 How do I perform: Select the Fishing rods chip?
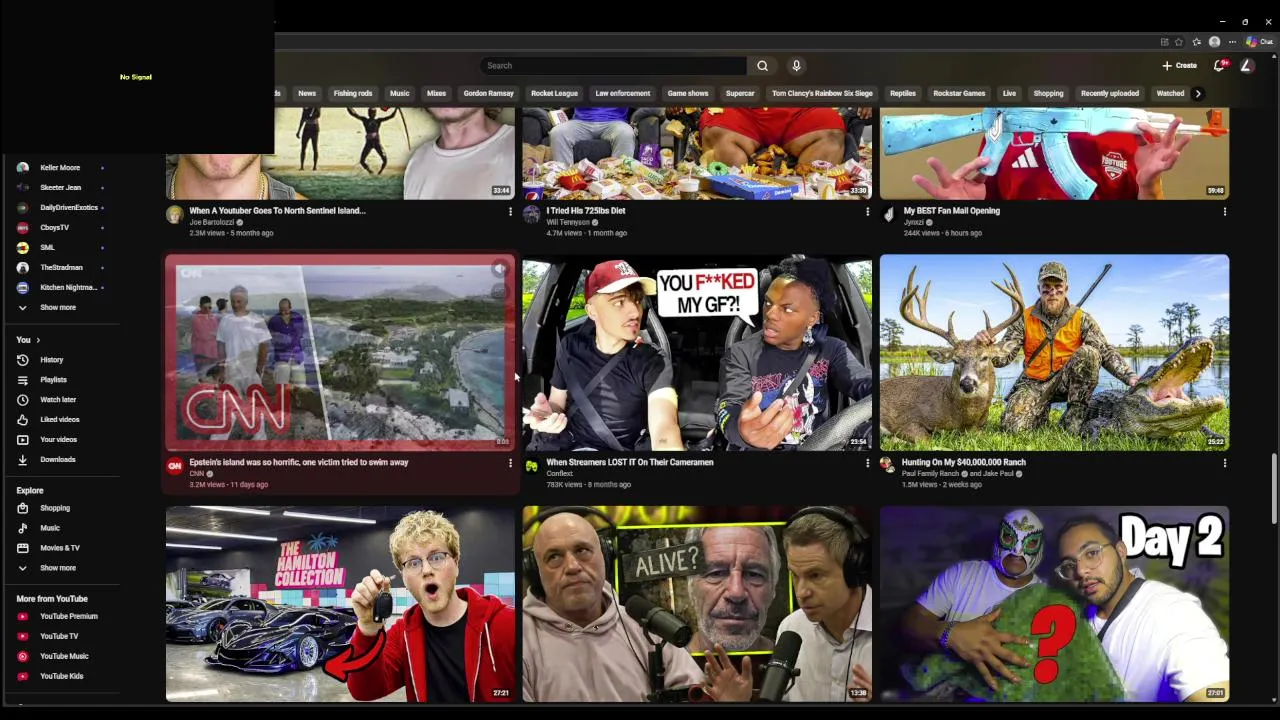[x=353, y=94]
